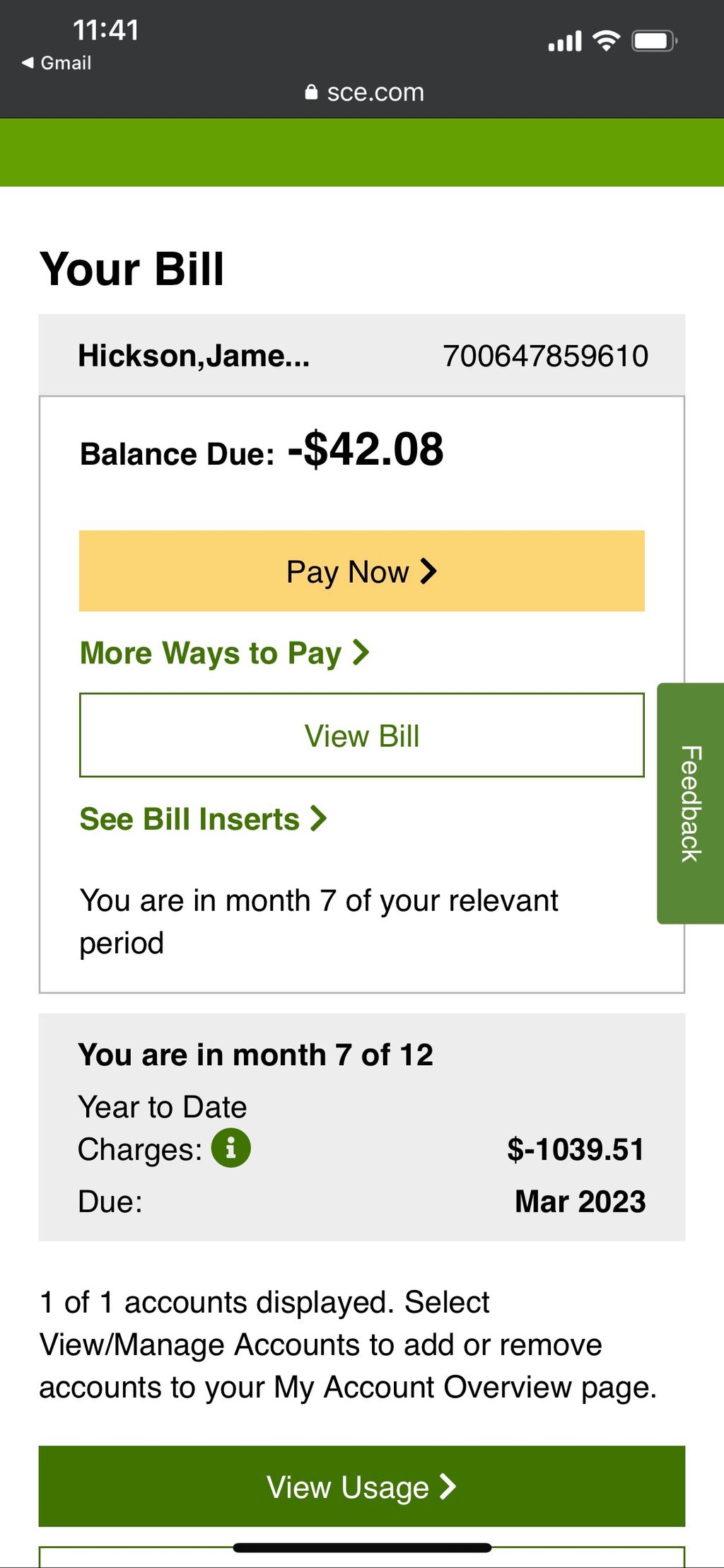Tap the home indicator bar at the bottom

(x=362, y=1548)
